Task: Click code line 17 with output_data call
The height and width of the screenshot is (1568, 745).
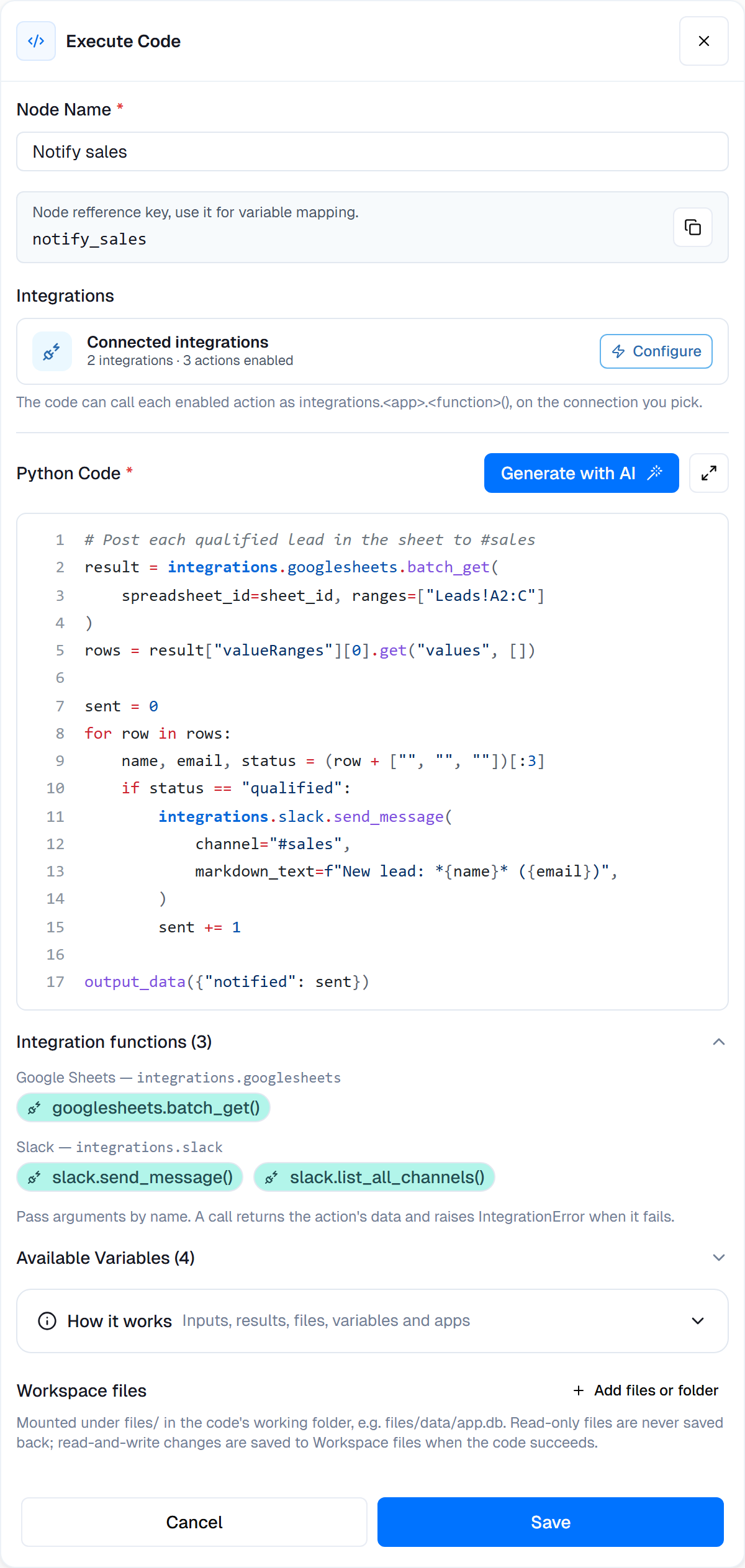Action: [x=227, y=981]
